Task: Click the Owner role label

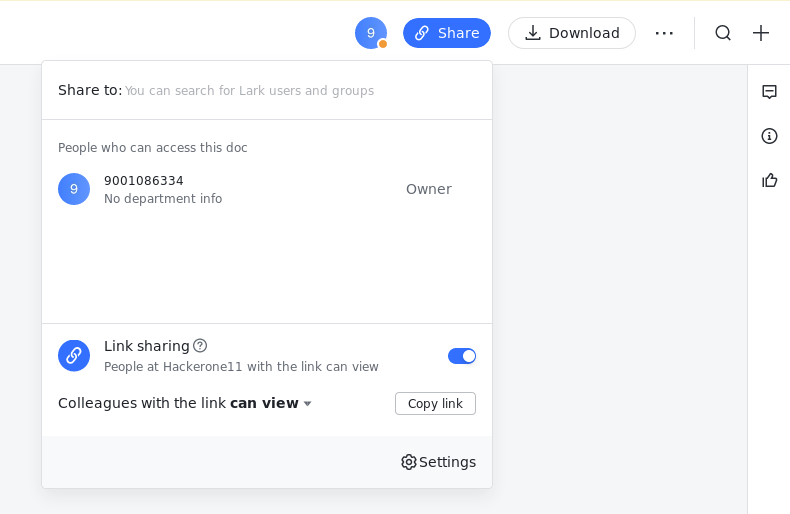Action: [429, 189]
